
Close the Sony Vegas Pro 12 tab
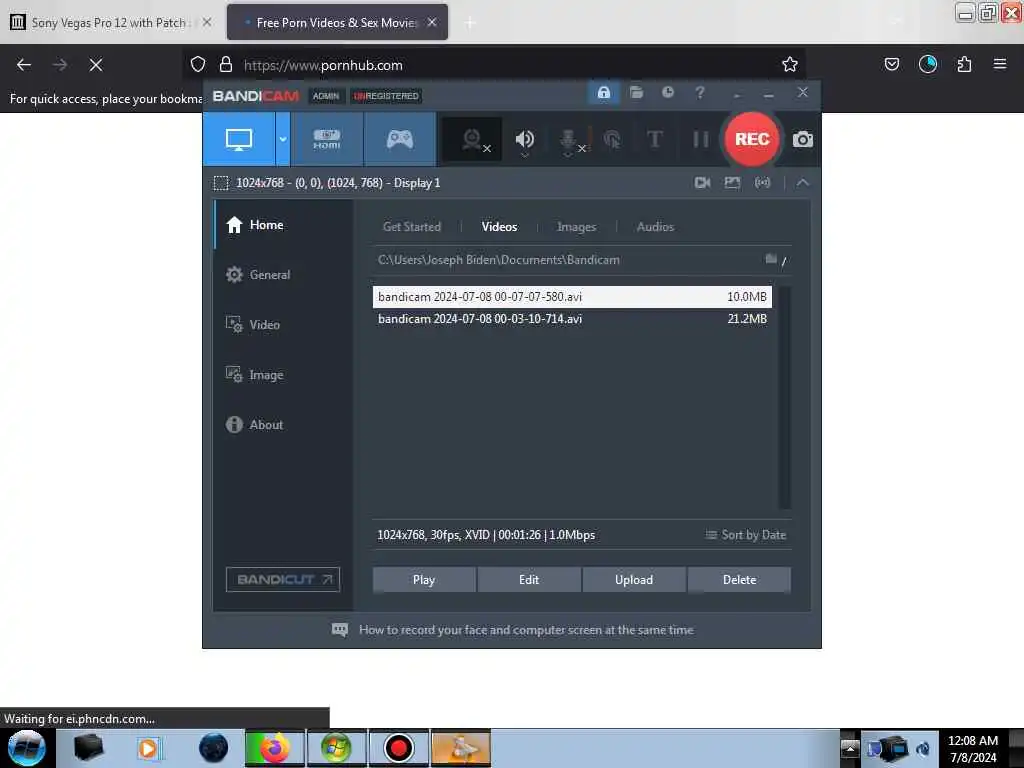coord(207,22)
